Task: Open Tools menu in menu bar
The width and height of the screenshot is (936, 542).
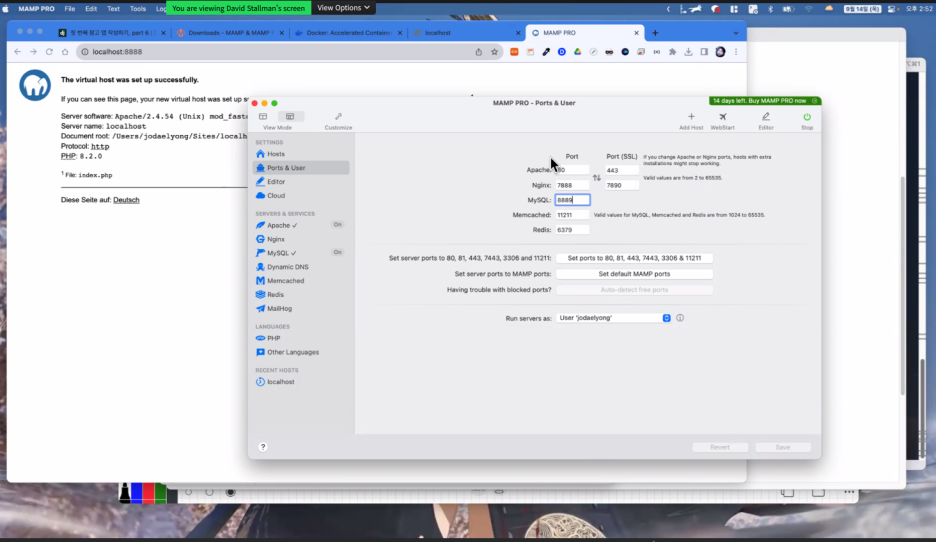Action: click(138, 9)
